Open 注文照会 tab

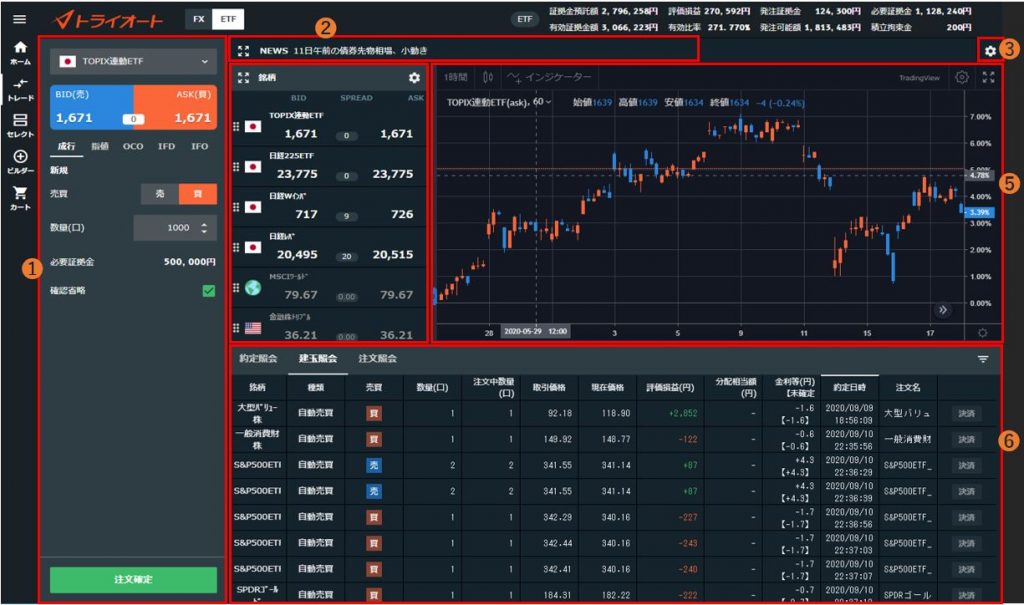(377, 359)
